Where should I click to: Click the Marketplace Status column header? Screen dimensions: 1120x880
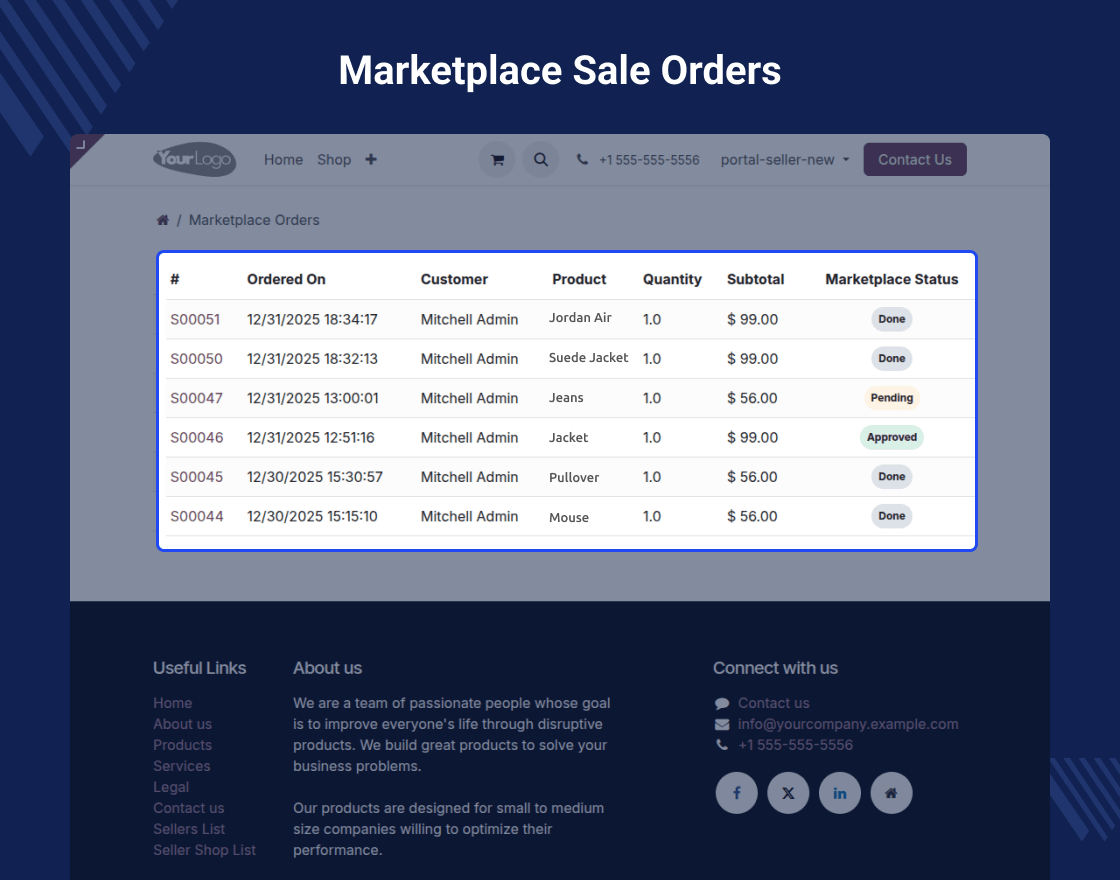(891, 279)
